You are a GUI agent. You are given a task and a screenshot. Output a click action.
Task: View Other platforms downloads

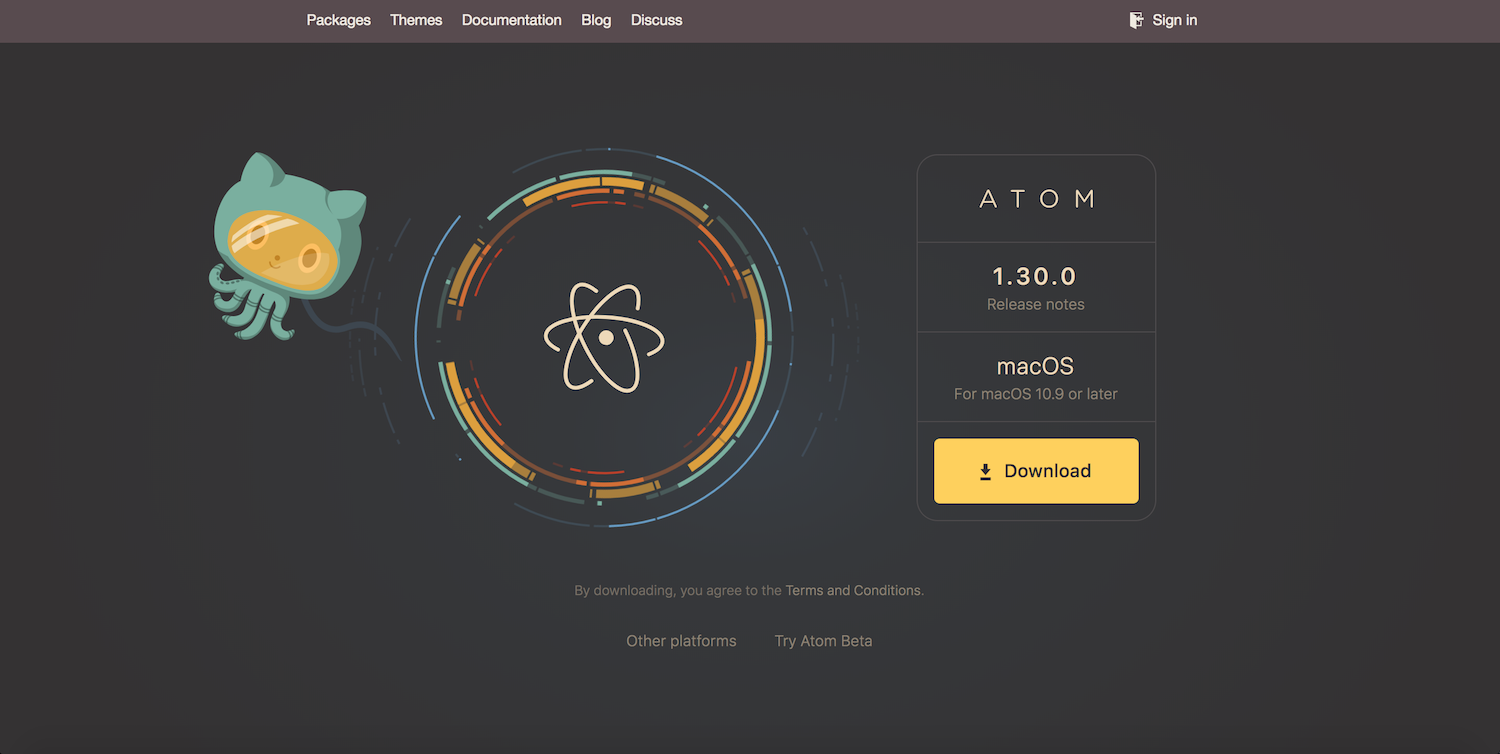681,641
